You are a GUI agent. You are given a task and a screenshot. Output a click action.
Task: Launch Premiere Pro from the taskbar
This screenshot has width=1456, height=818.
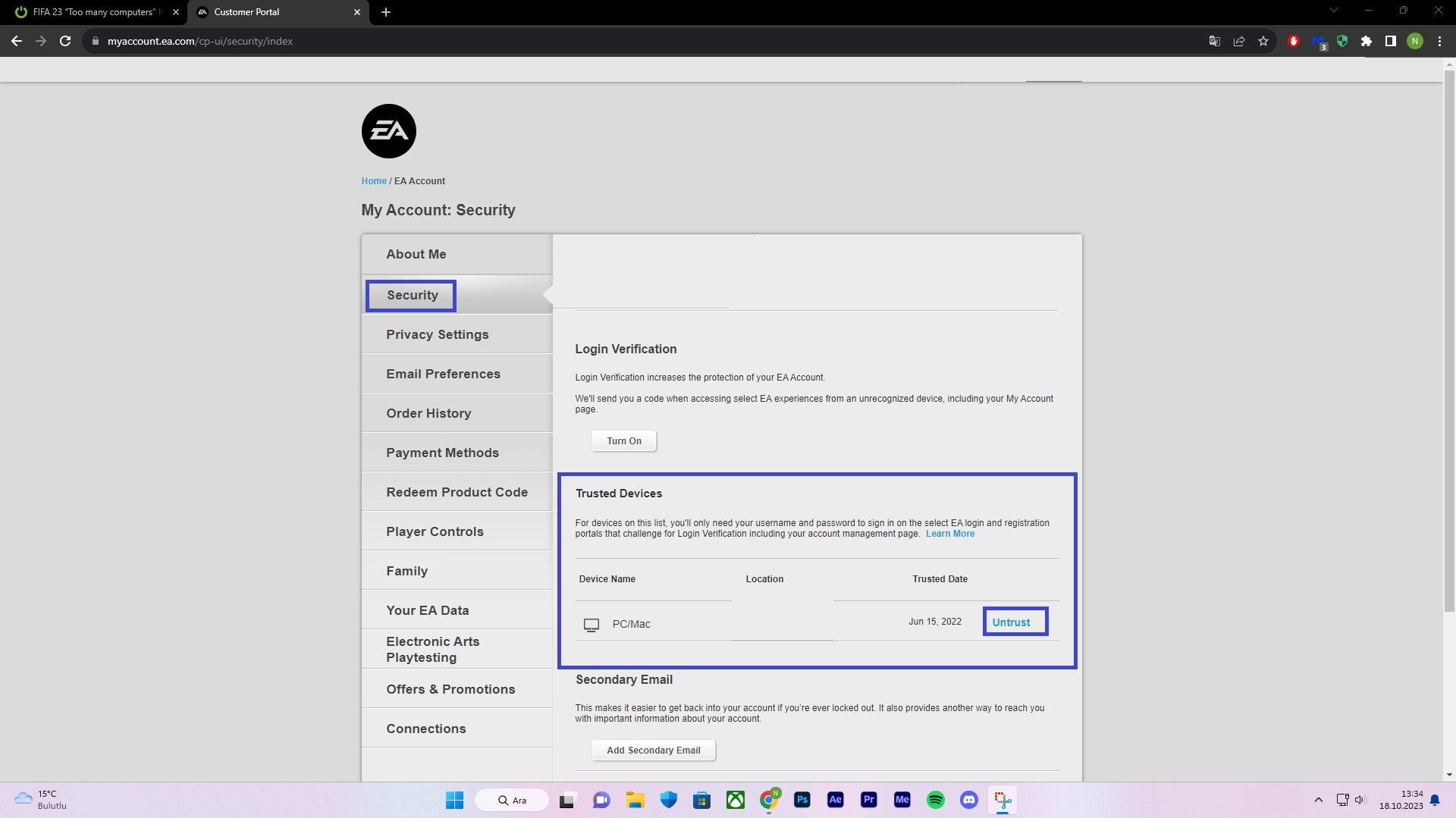click(869, 800)
